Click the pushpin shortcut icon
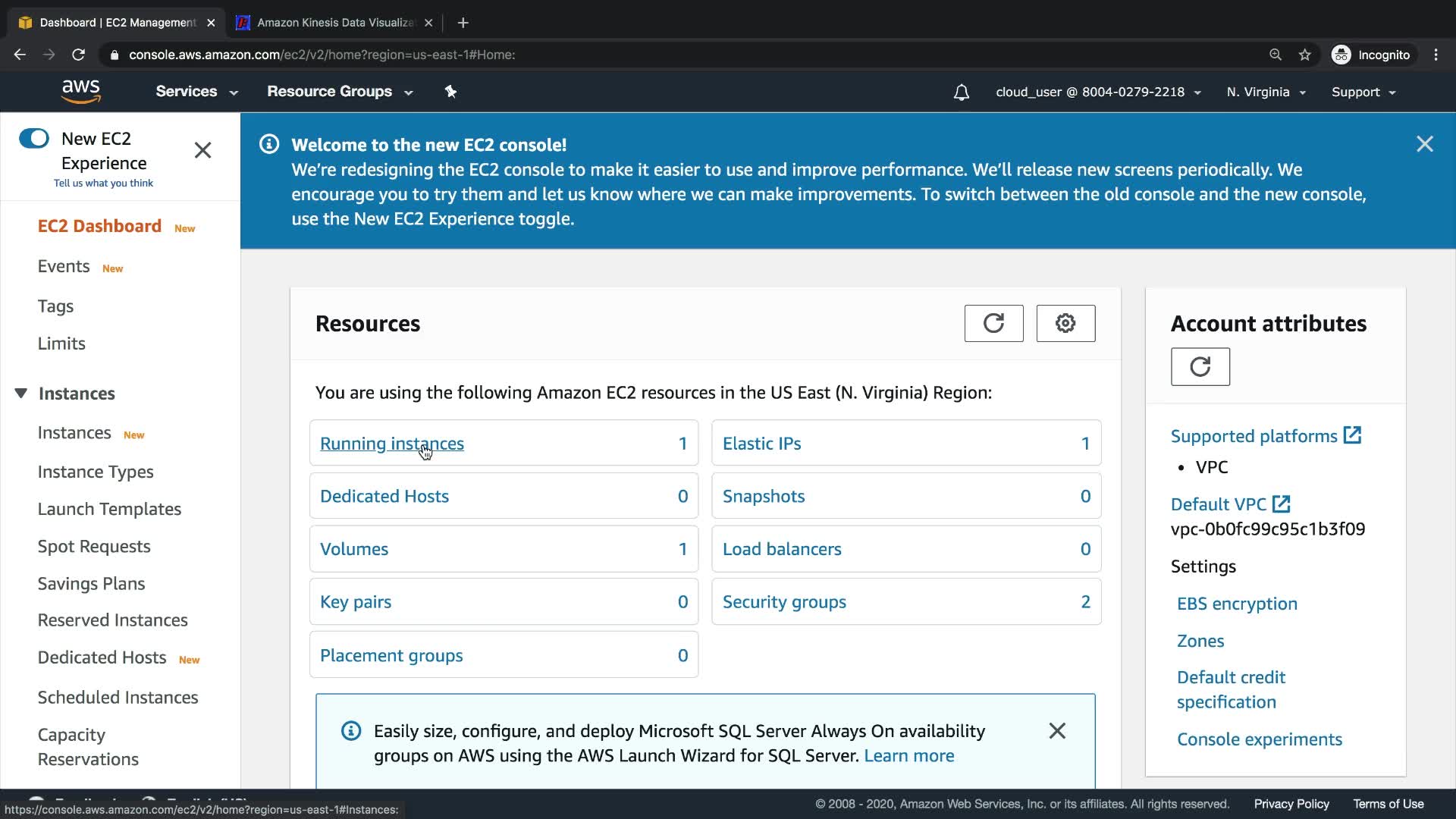Image resolution: width=1456 pixels, height=819 pixels. point(450,92)
